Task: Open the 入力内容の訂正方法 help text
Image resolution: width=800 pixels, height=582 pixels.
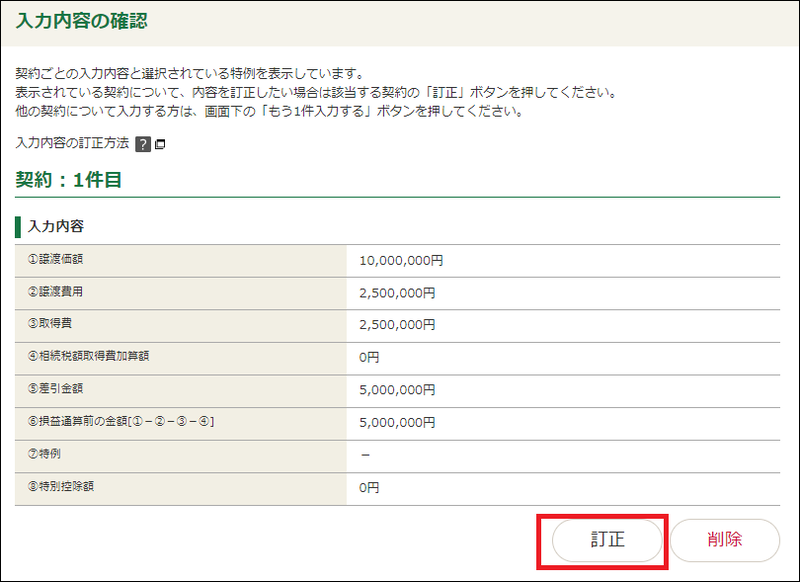Action: pos(73,143)
